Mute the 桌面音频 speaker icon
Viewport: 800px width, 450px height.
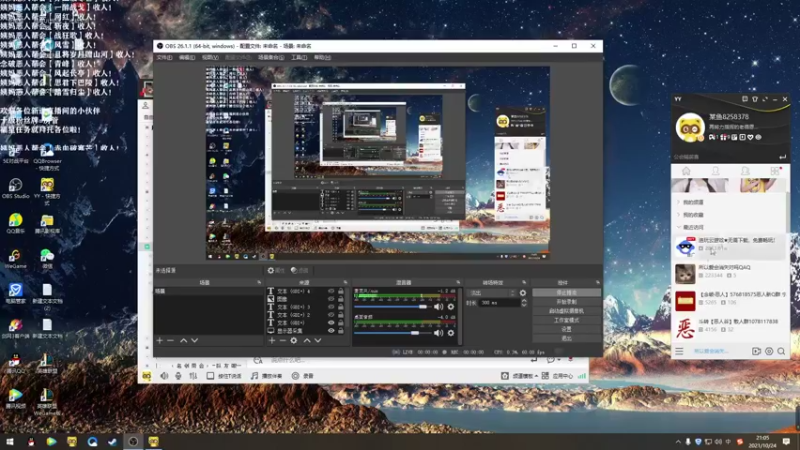tap(438, 333)
